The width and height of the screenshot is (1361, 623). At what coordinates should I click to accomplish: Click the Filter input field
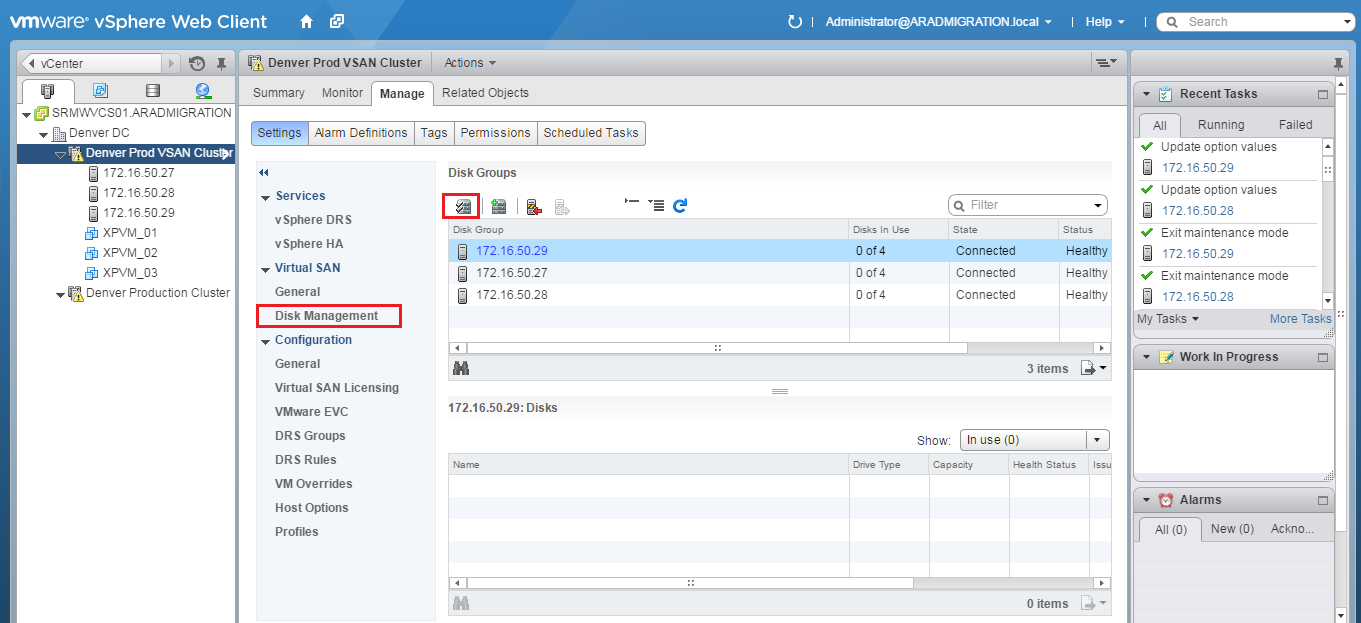pyautogui.click(x=1020, y=204)
